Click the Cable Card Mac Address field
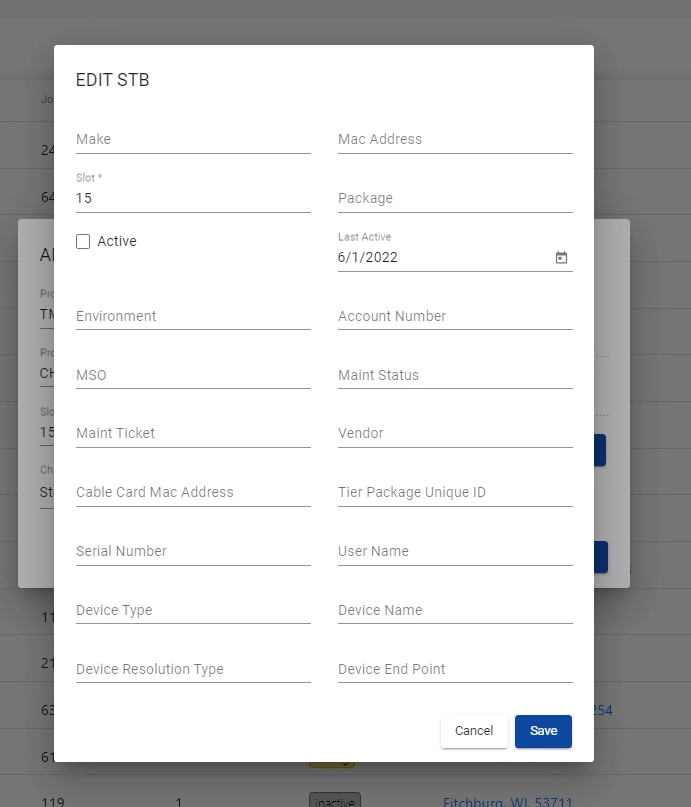The height and width of the screenshot is (807, 691). pyautogui.click(x=193, y=493)
